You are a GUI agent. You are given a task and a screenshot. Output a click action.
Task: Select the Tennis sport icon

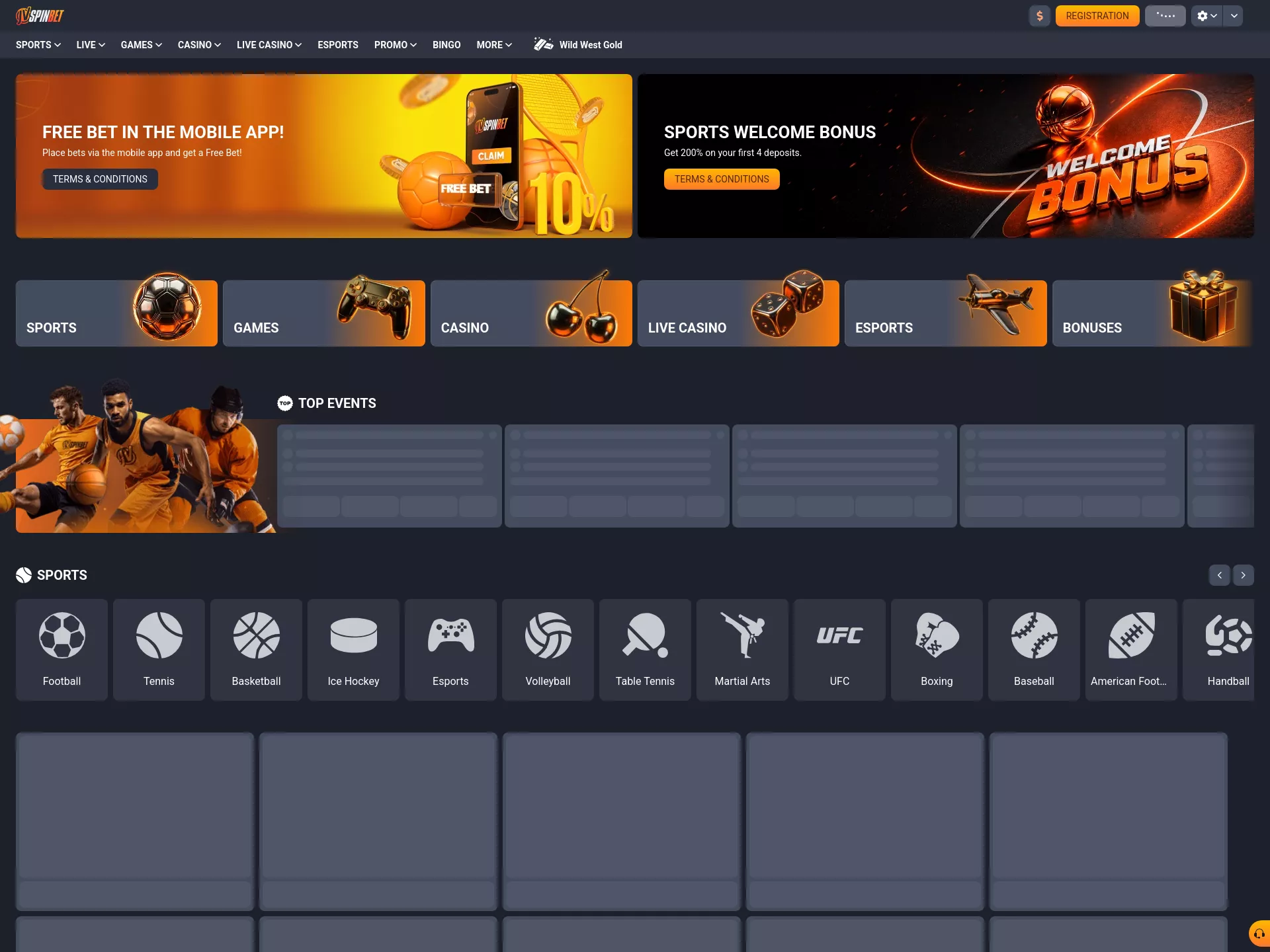click(x=159, y=649)
